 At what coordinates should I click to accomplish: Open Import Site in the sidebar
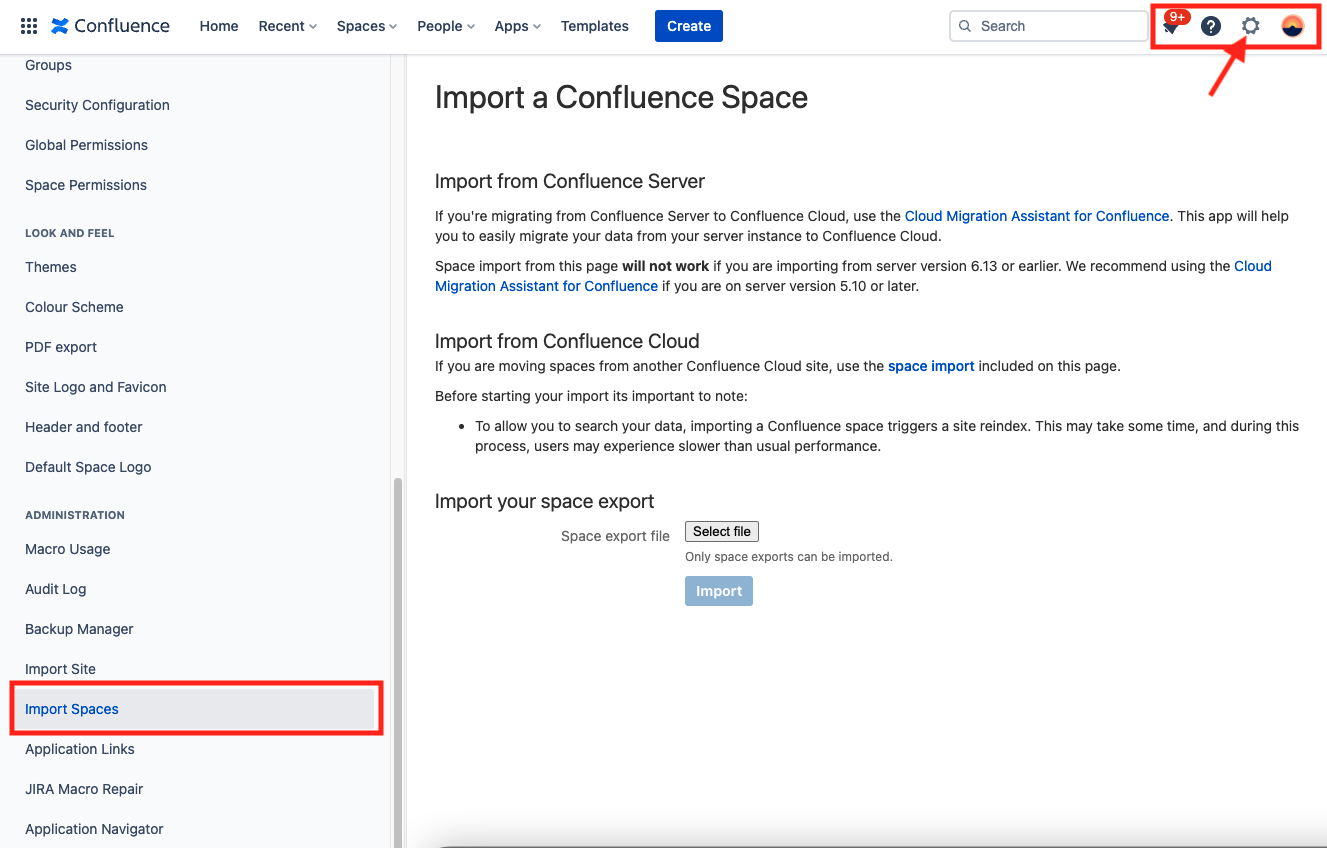coord(60,669)
